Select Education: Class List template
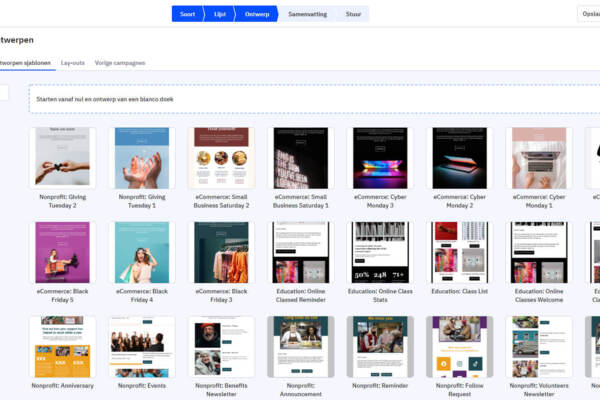 tap(459, 252)
